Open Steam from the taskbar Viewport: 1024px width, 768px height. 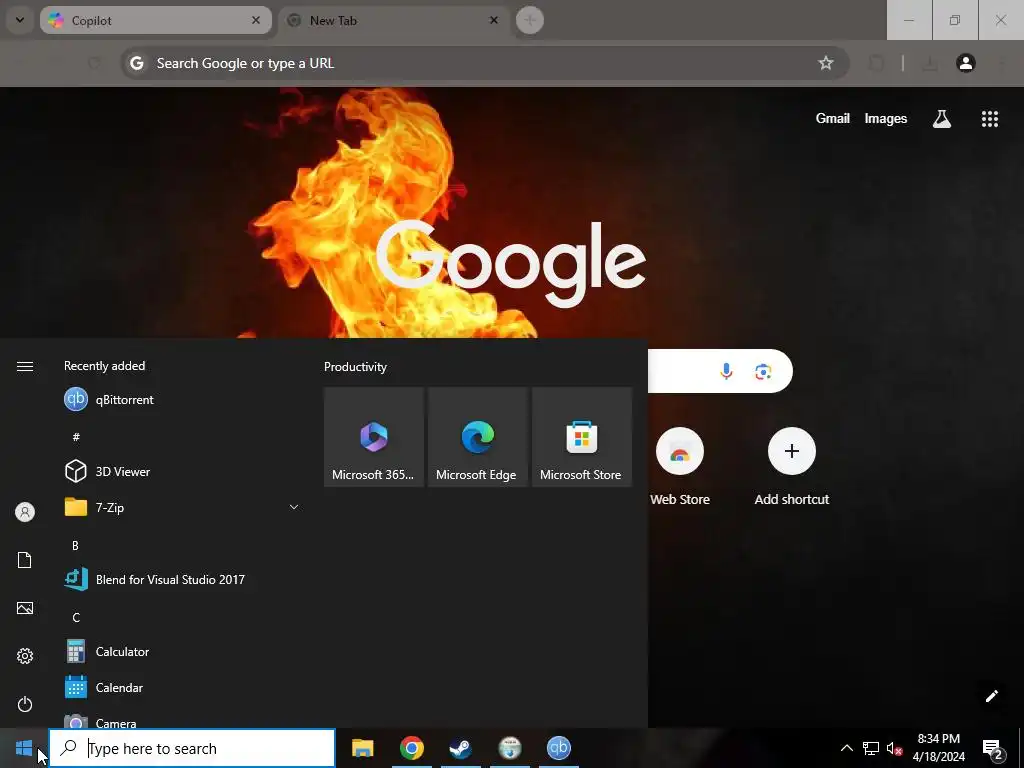click(460, 748)
